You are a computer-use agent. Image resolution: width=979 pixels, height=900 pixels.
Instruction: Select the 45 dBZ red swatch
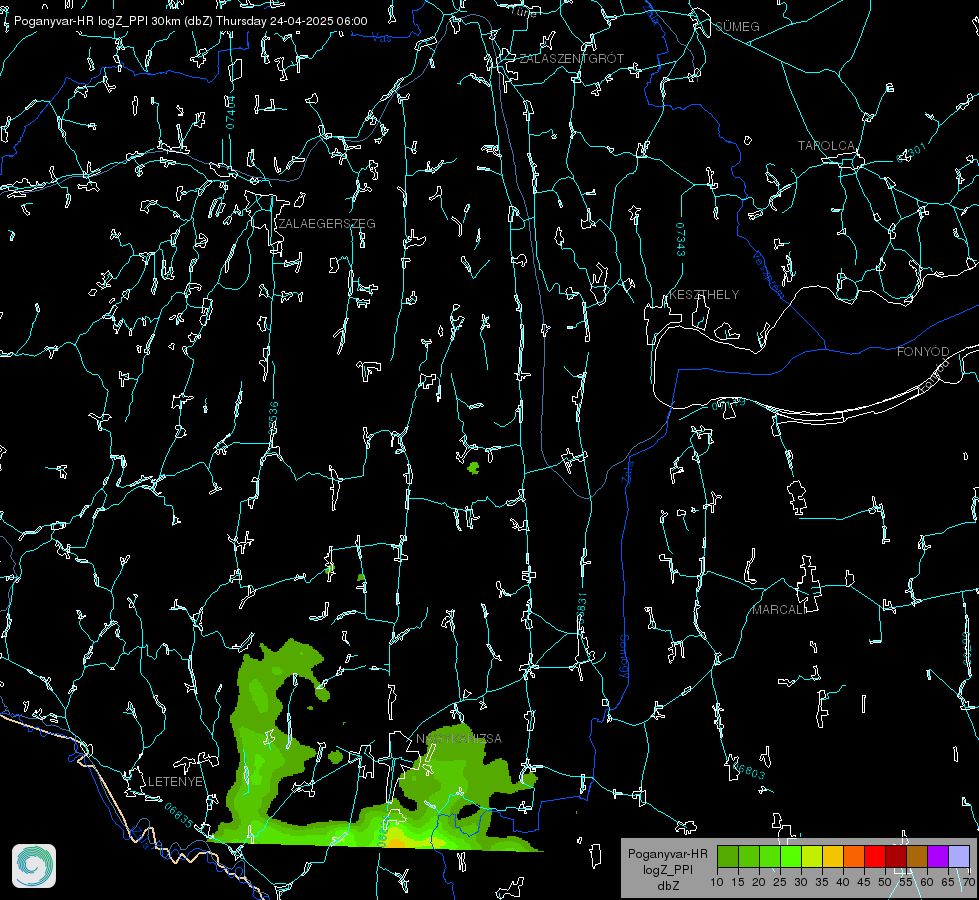(875, 857)
